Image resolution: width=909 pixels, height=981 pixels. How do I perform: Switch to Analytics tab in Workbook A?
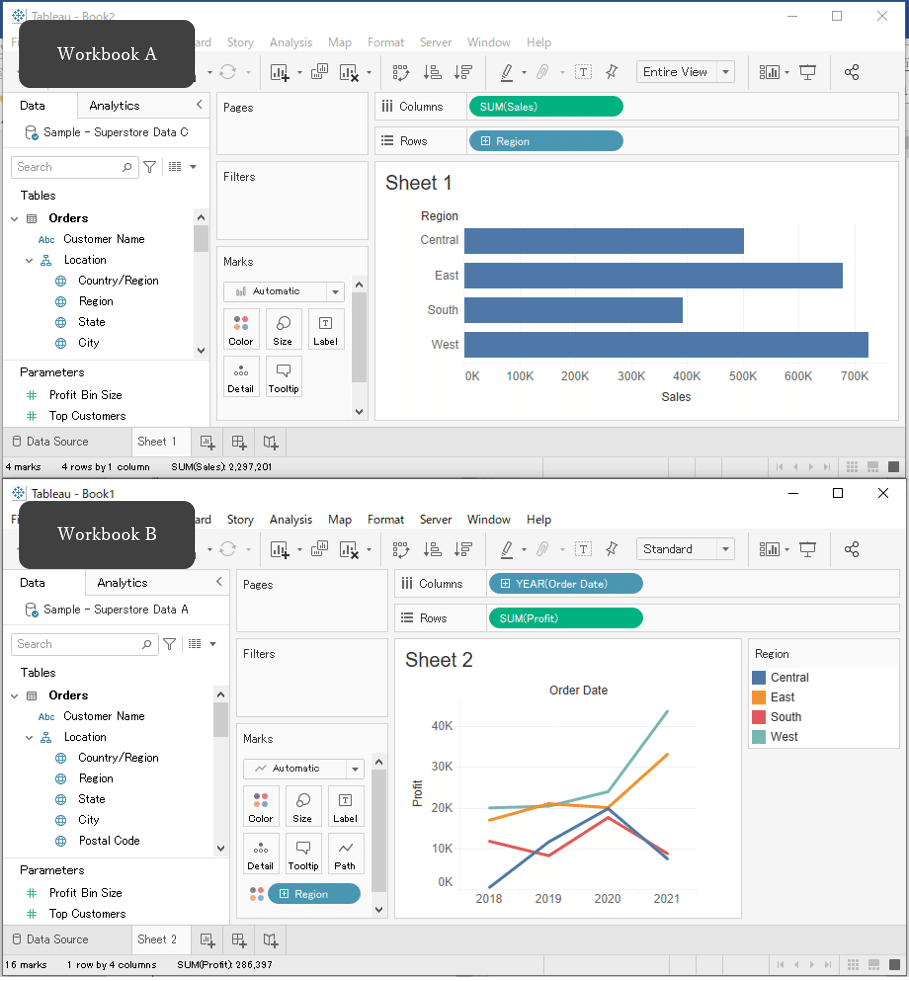click(x=114, y=105)
